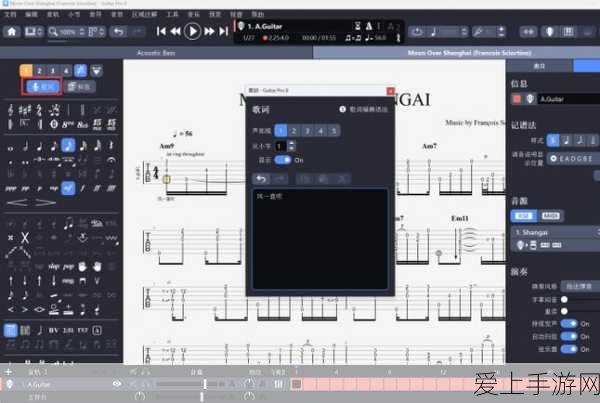Select lyrics line 4 in the lyrics dialog
This screenshot has width=600, height=403.
pos(320,131)
